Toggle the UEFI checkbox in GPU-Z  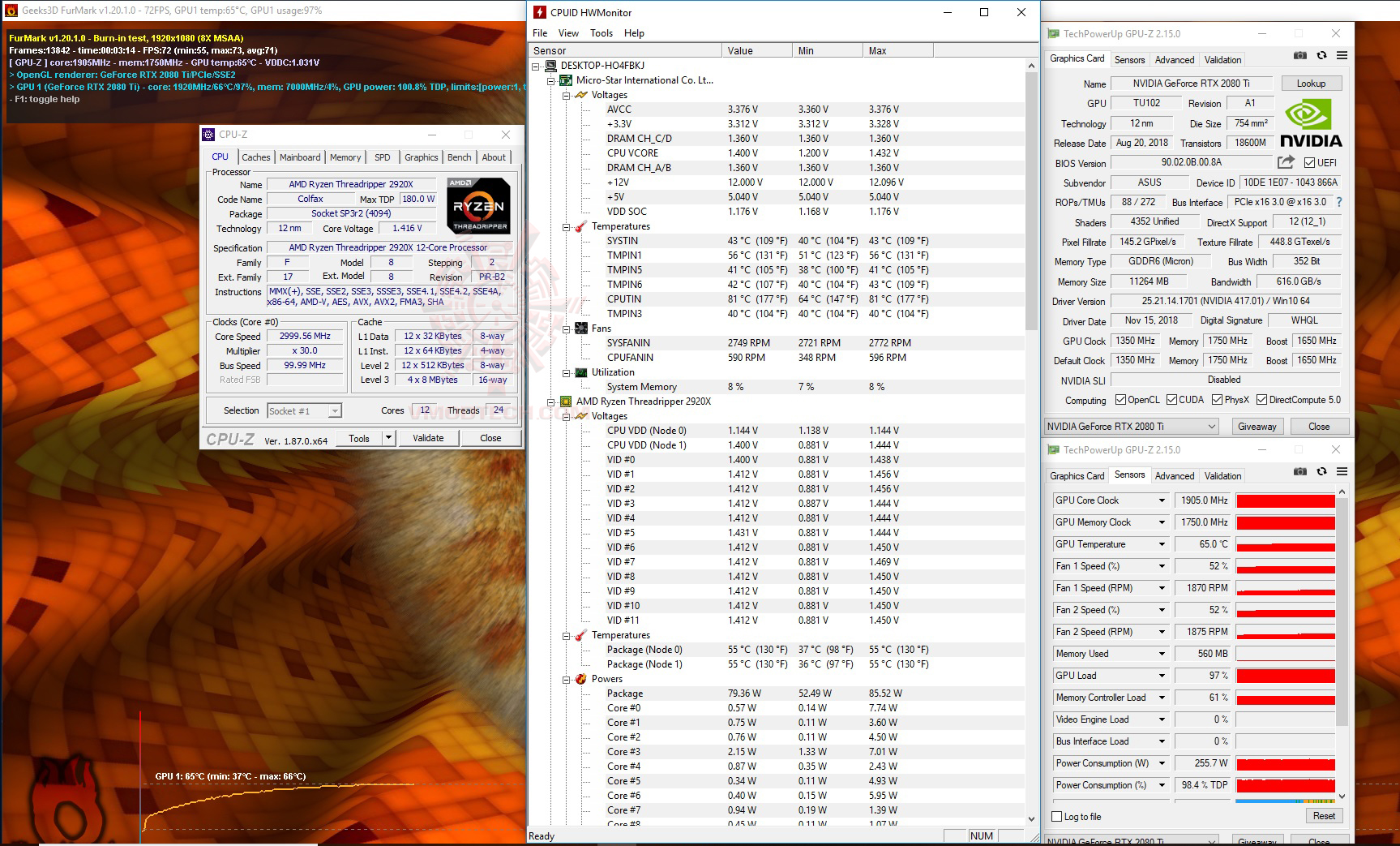1308,162
